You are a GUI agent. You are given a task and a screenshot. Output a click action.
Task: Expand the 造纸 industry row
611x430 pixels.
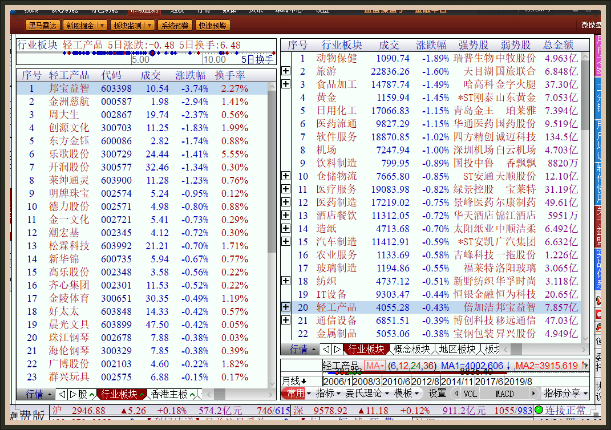click(x=286, y=228)
